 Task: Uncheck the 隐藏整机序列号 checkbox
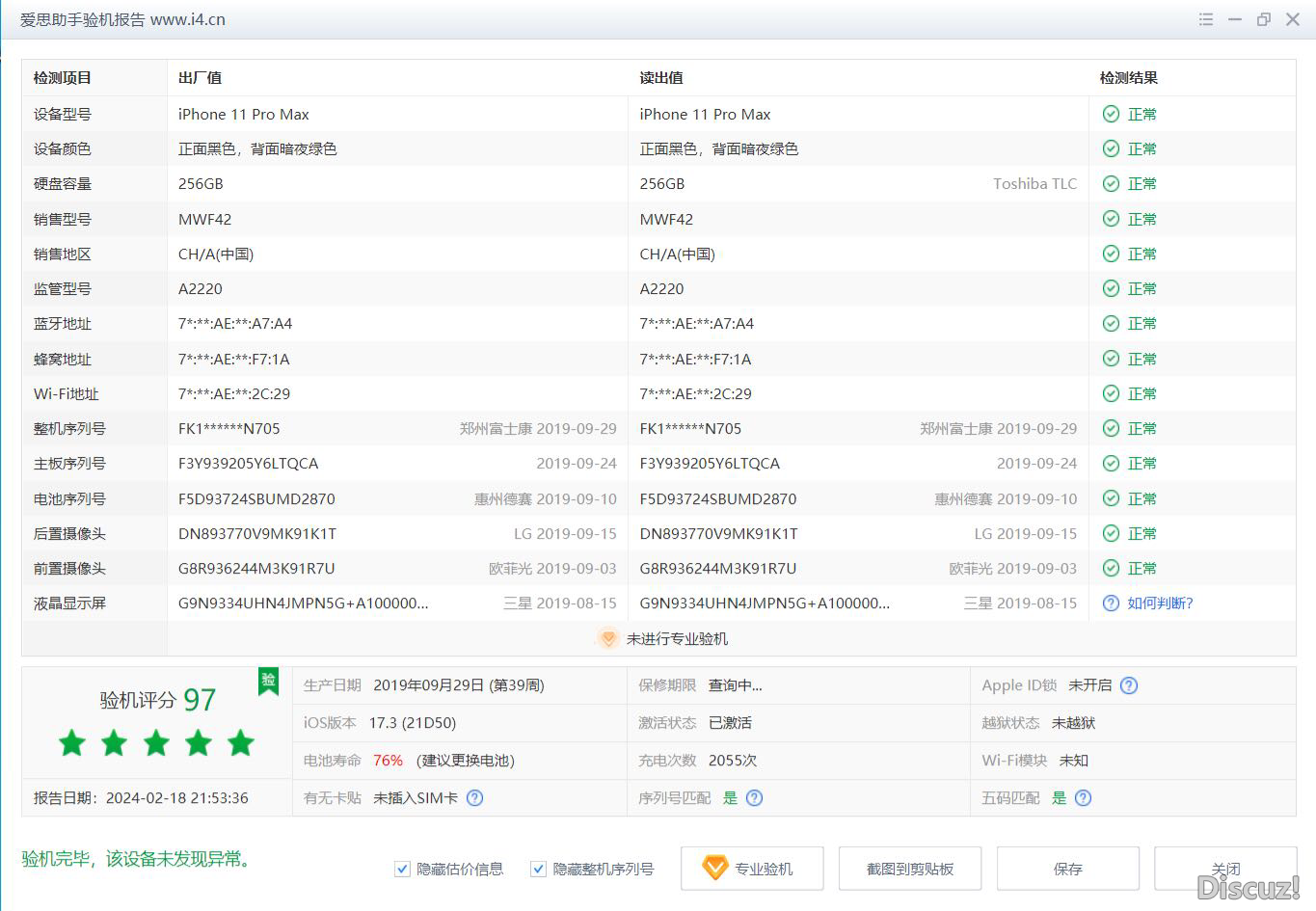click(x=538, y=869)
